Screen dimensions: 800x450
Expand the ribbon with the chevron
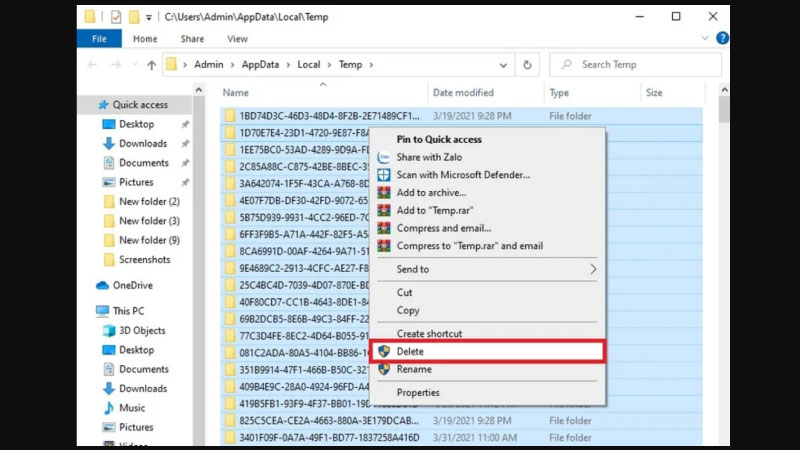[706, 39]
